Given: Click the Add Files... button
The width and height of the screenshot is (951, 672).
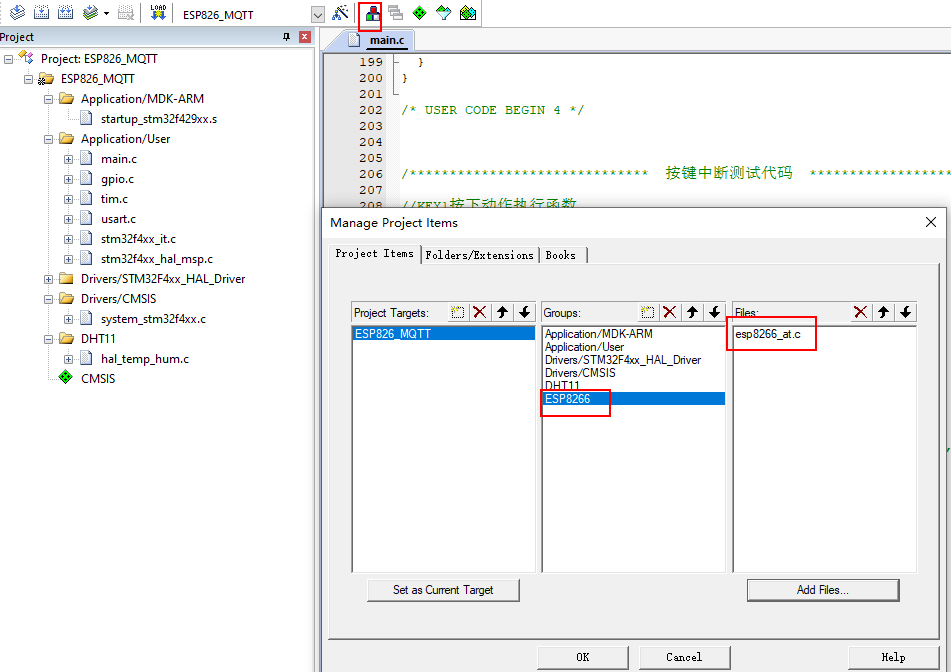Looking at the screenshot, I should (x=822, y=590).
